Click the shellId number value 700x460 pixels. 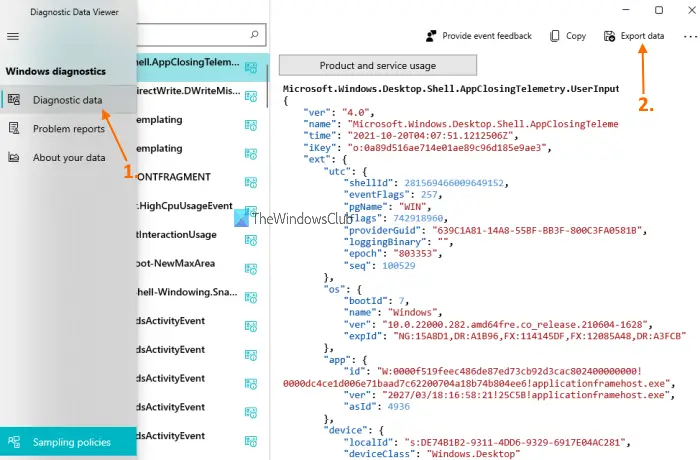[454, 183]
